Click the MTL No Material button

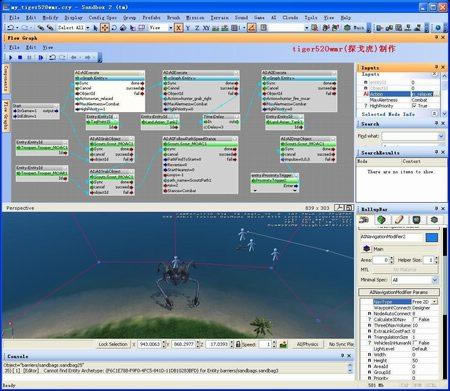(405, 269)
